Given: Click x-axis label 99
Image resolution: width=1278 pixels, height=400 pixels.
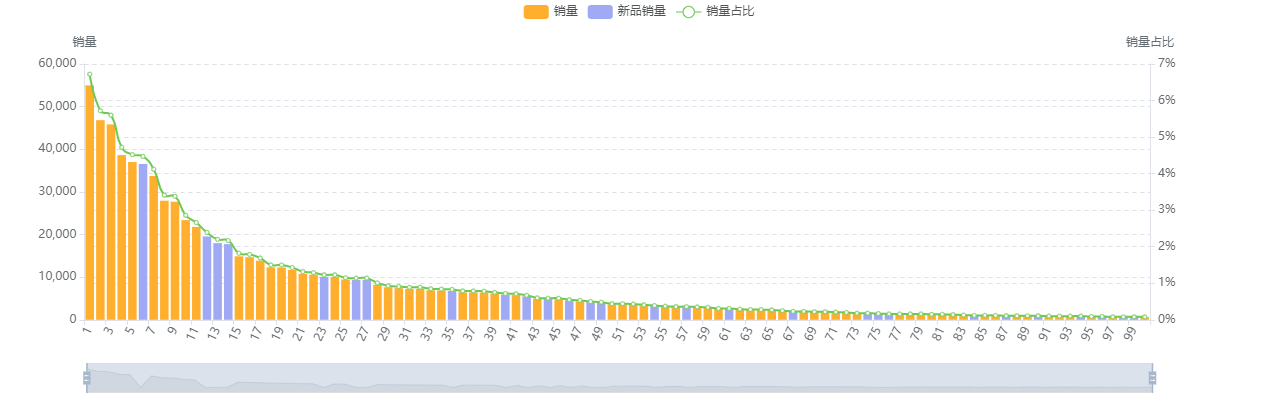Looking at the screenshot, I should click(x=1130, y=334).
